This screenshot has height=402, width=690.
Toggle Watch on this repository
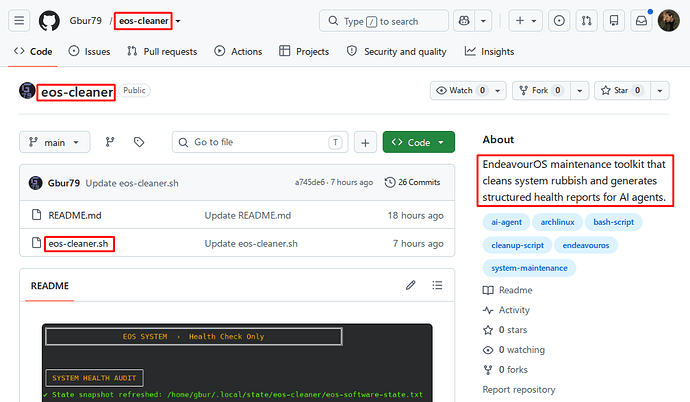coord(460,91)
